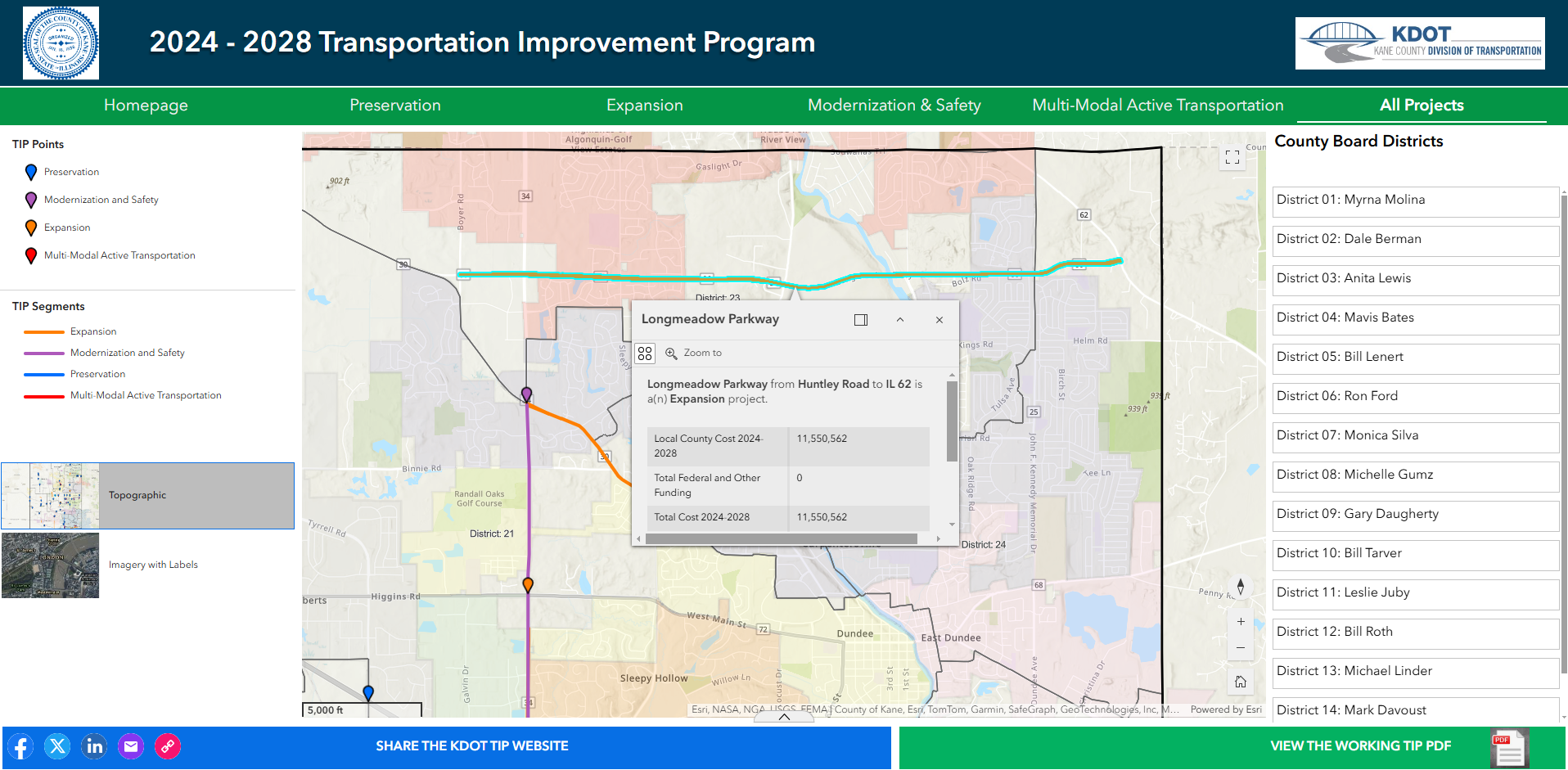1568x770 pixels.
Task: Select District 13: Michael Linder
Action: 1415,673
